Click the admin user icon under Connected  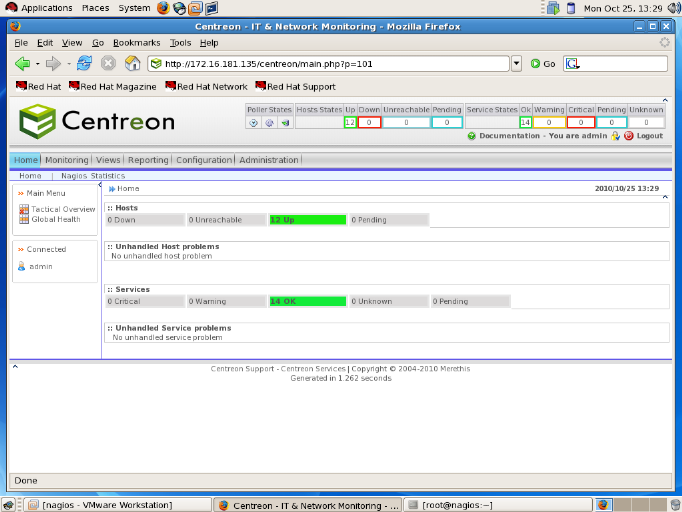click(21, 266)
